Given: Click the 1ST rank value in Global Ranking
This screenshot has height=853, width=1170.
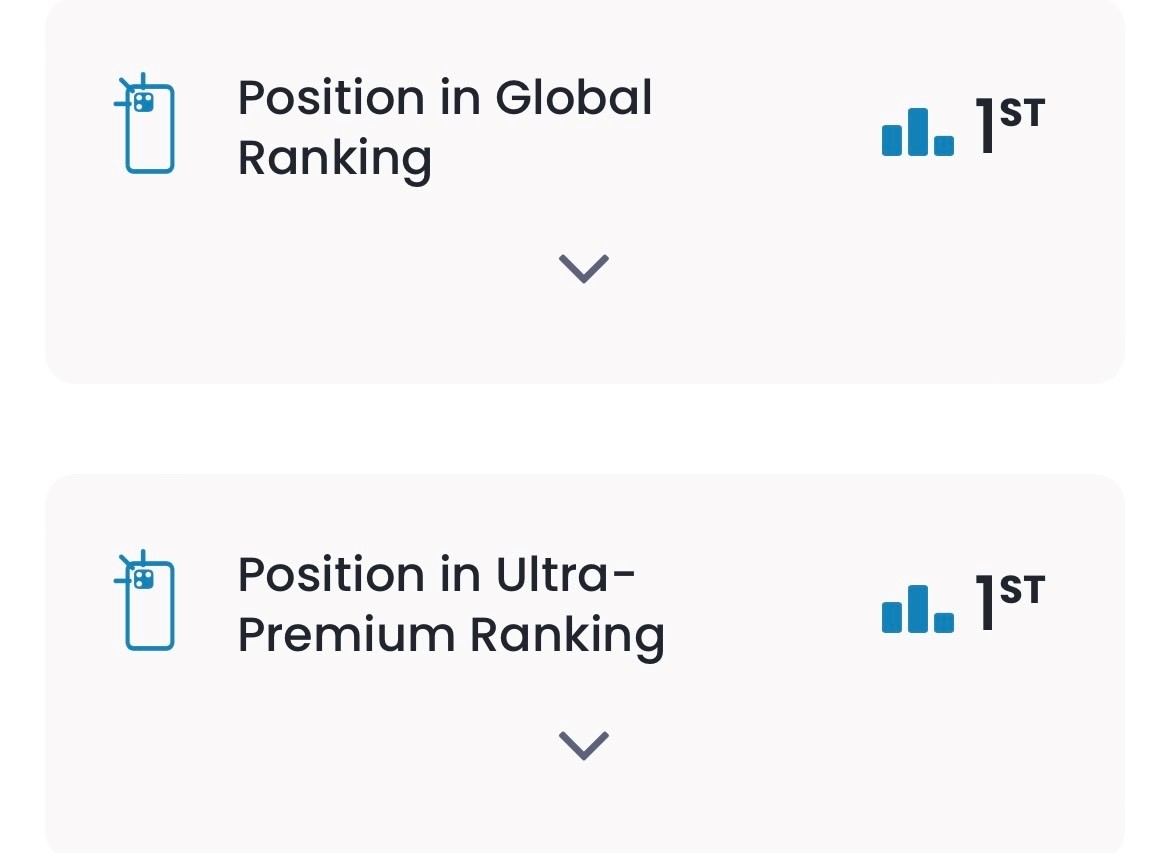Looking at the screenshot, I should (1010, 127).
